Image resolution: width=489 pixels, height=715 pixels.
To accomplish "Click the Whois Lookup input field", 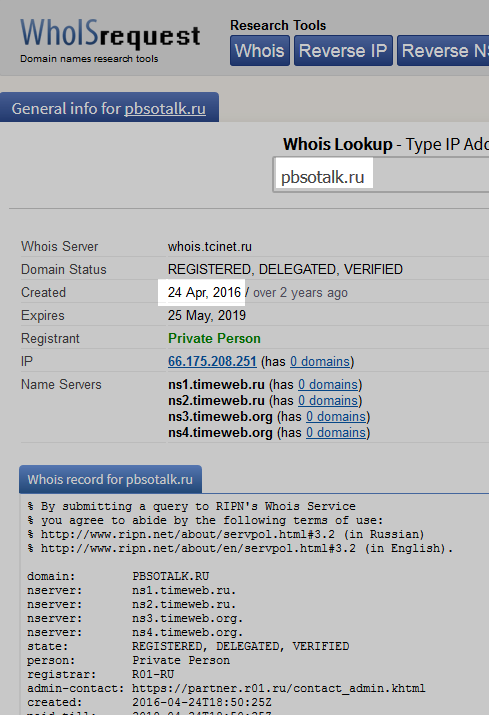I will coord(381,175).
